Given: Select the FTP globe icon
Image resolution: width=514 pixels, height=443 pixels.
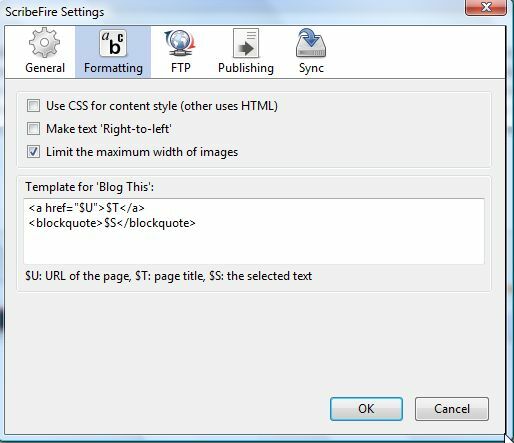Looking at the screenshot, I should 180,43.
